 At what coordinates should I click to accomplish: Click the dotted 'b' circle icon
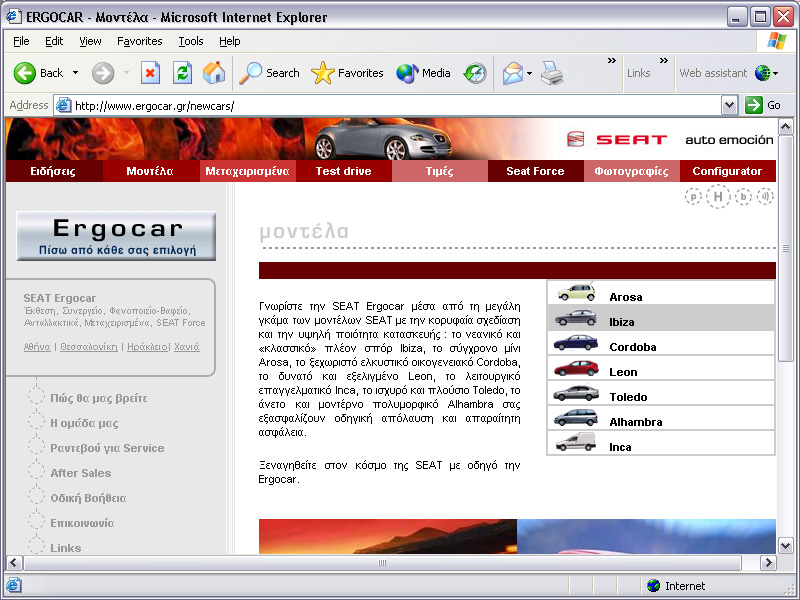[x=743, y=196]
